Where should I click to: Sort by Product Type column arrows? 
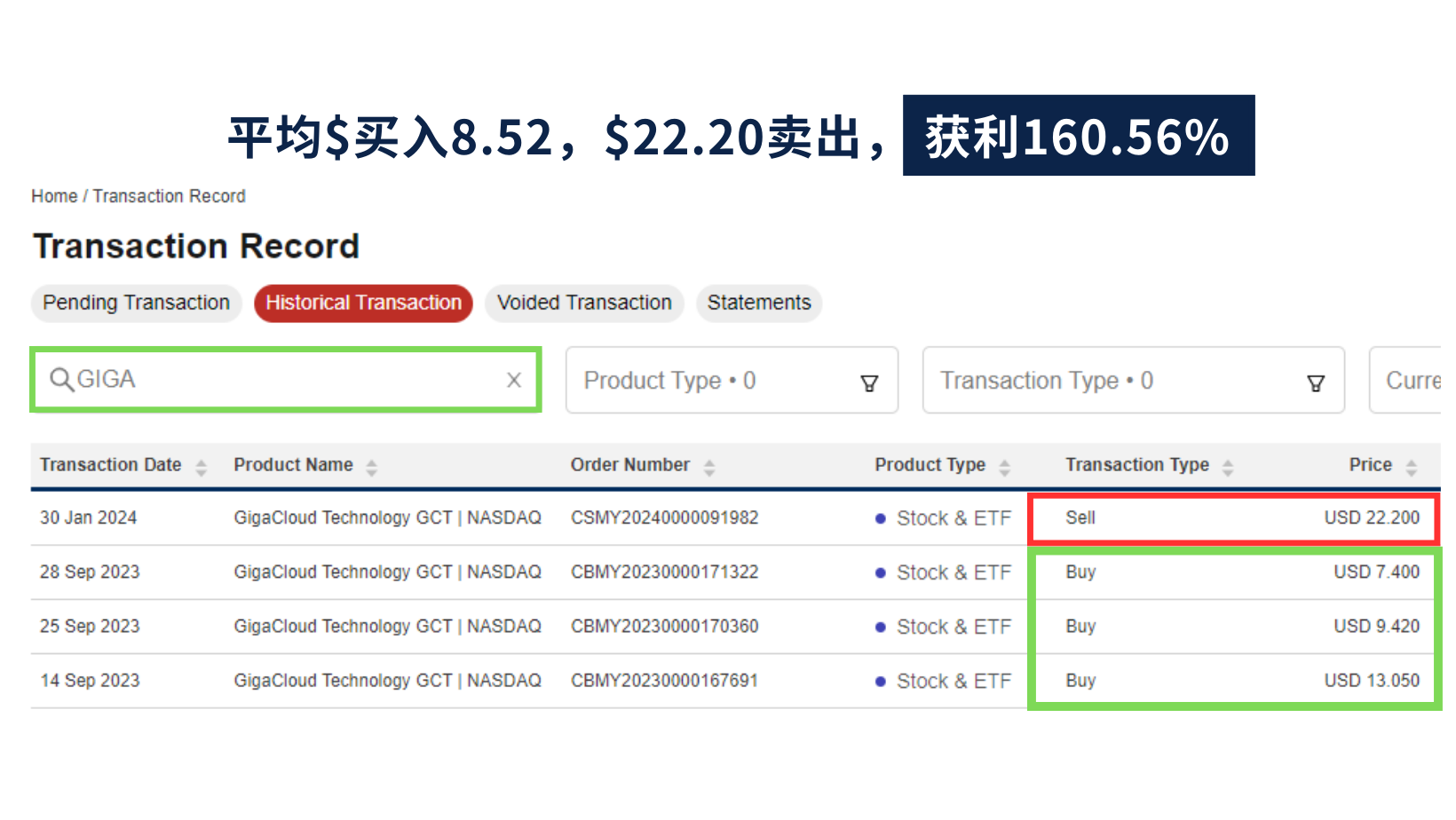1005,467
